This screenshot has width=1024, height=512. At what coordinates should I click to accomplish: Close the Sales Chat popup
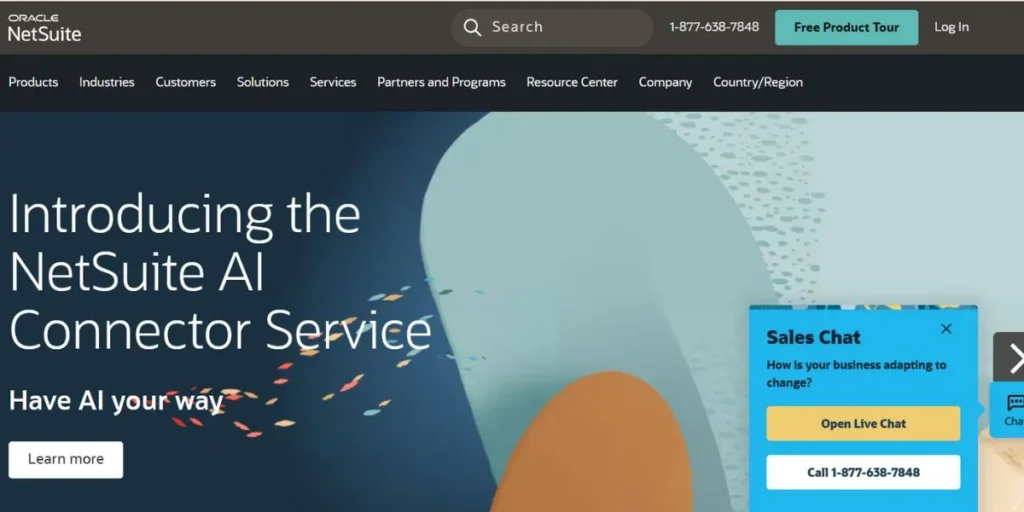click(946, 329)
